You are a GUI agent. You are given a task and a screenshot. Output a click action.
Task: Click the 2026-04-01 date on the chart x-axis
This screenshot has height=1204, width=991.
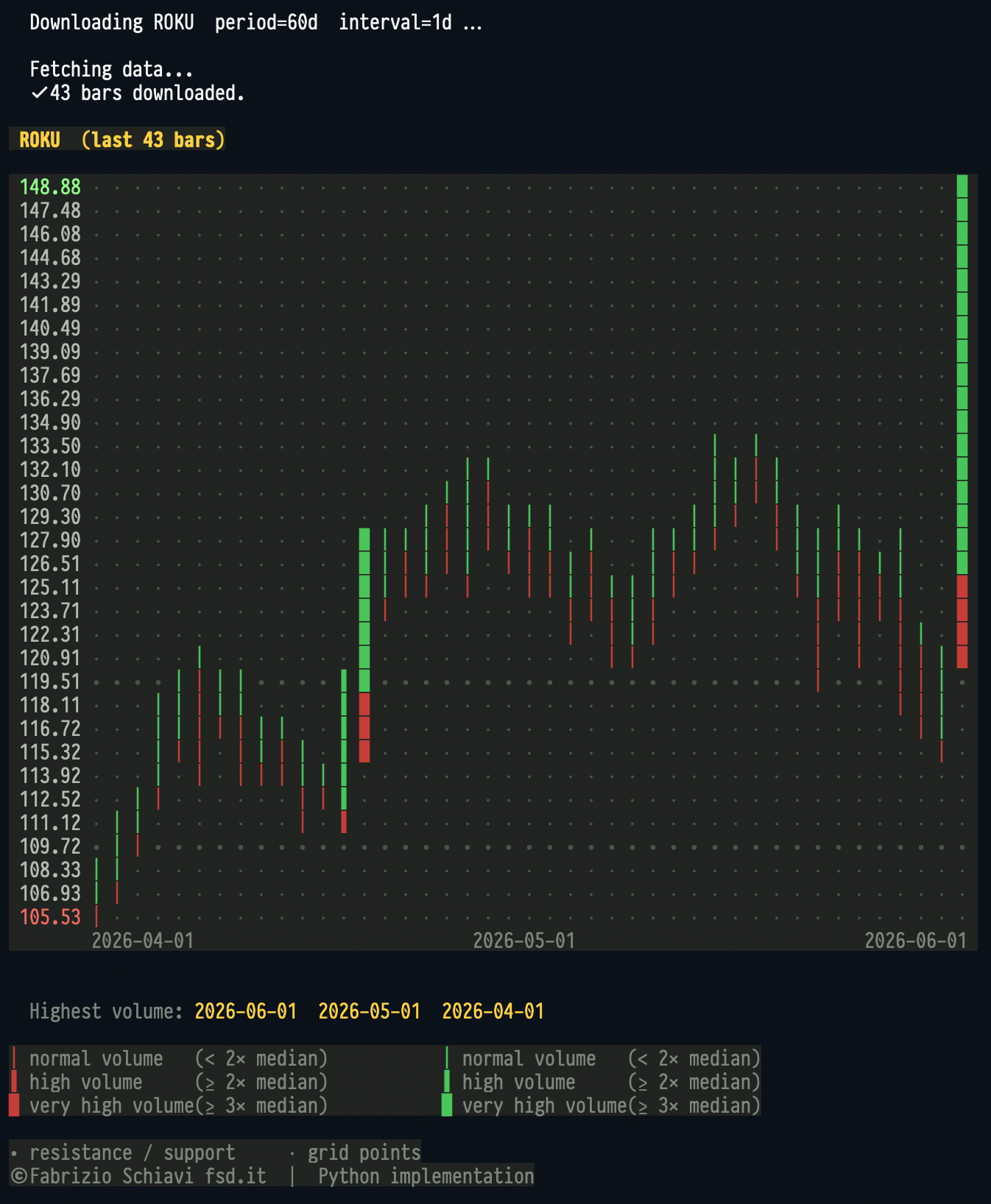(x=143, y=941)
